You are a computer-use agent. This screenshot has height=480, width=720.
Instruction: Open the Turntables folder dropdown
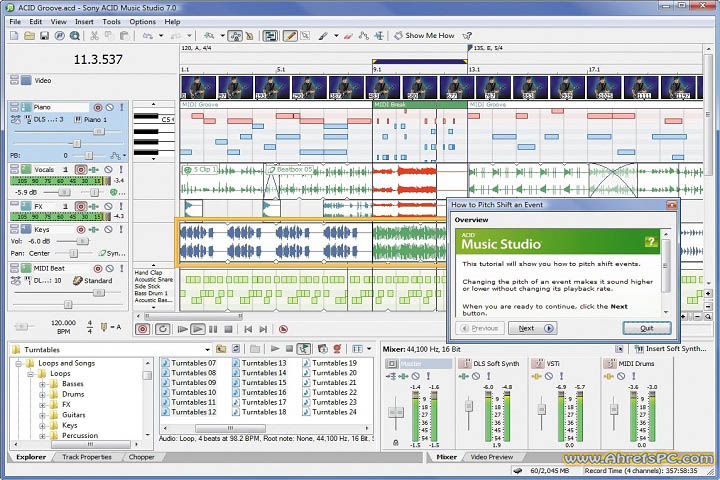pos(208,350)
